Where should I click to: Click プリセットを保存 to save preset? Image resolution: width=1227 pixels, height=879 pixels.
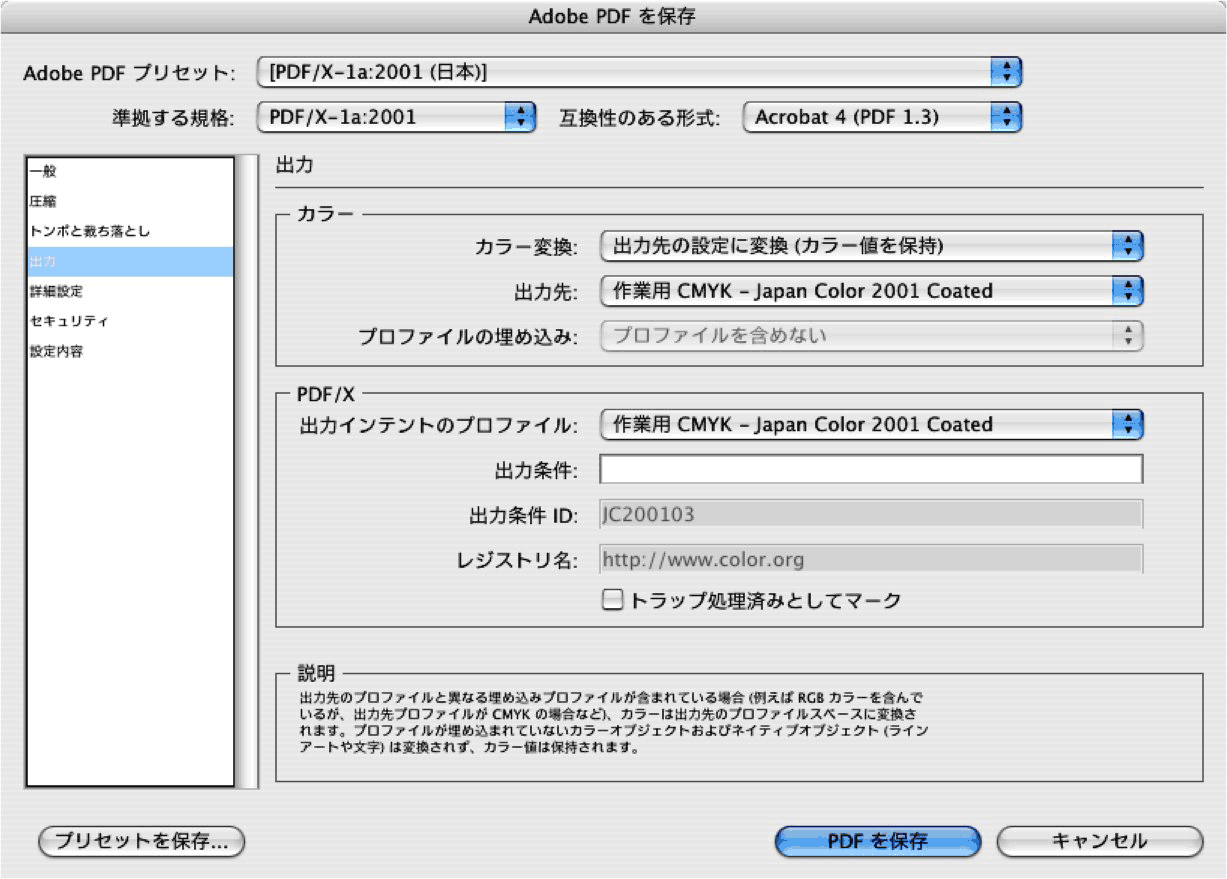coord(140,841)
